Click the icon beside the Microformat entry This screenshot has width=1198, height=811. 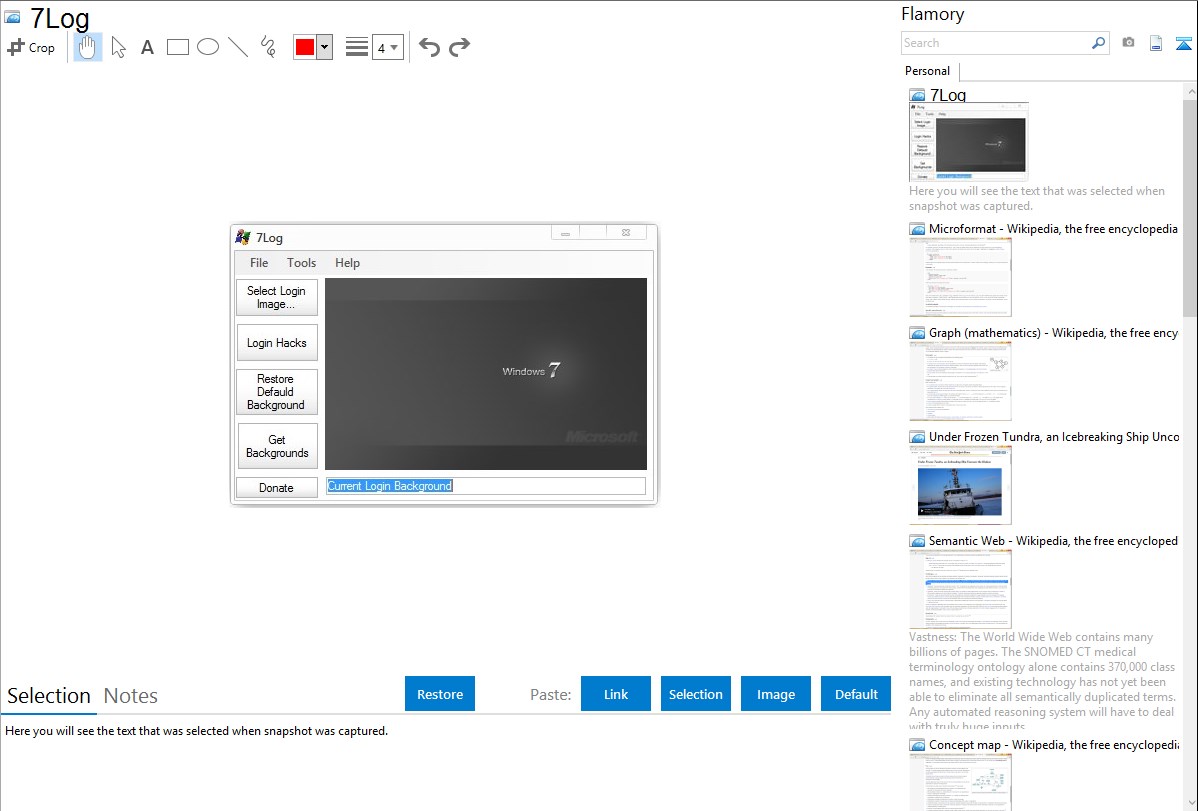[x=917, y=229]
